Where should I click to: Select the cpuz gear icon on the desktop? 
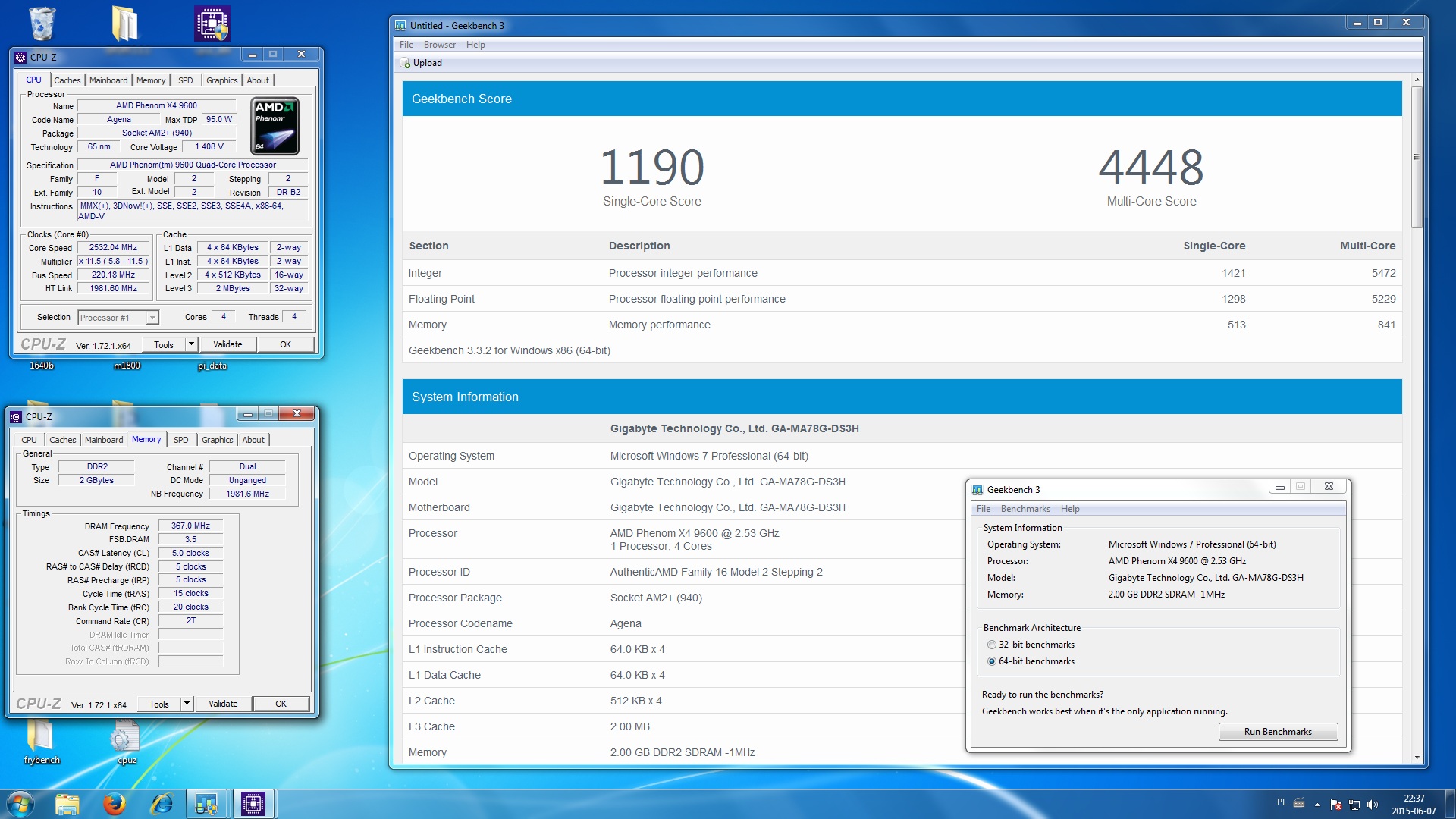tap(125, 736)
